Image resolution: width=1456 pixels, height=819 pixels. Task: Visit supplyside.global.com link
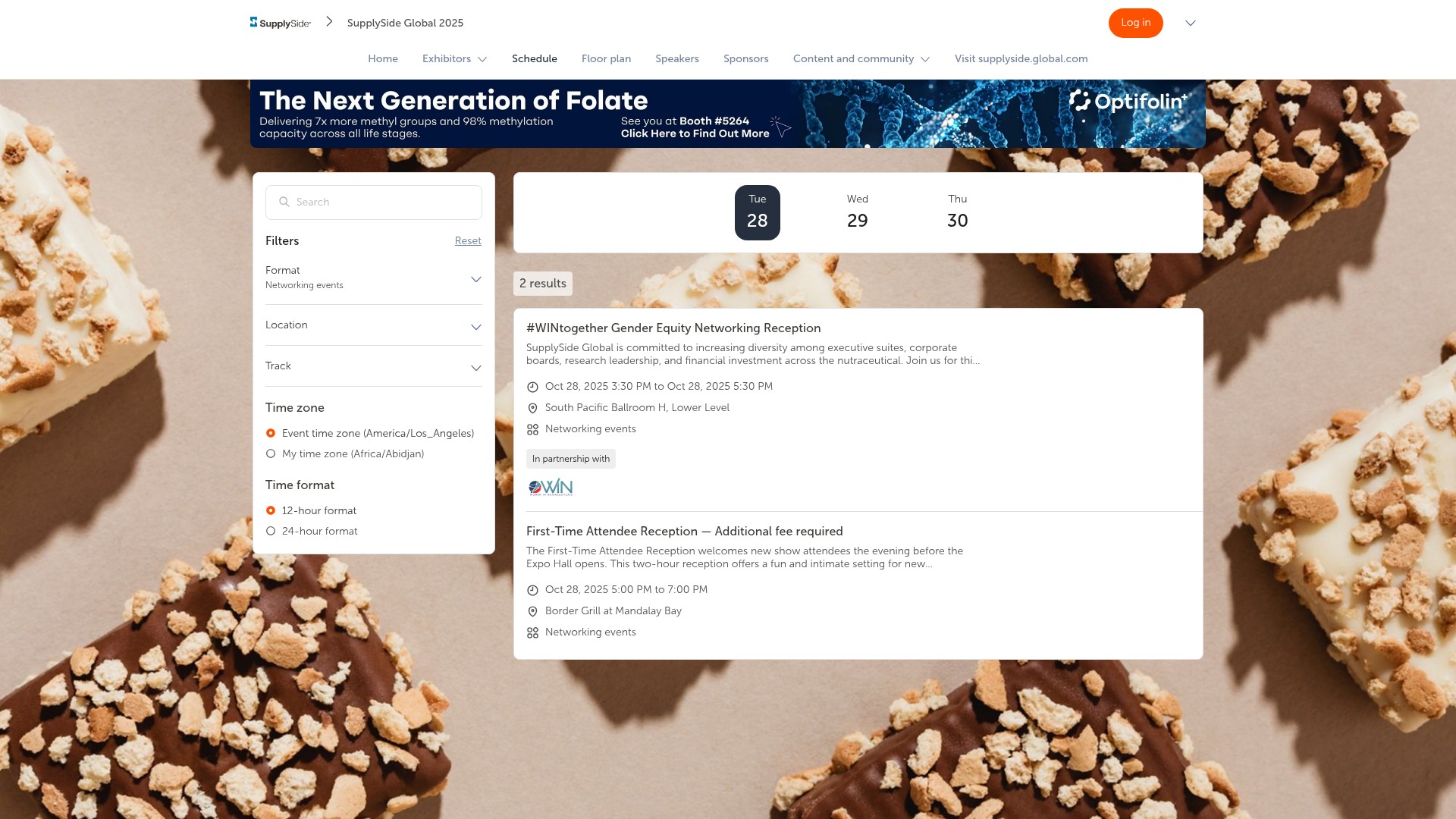coord(1021,58)
